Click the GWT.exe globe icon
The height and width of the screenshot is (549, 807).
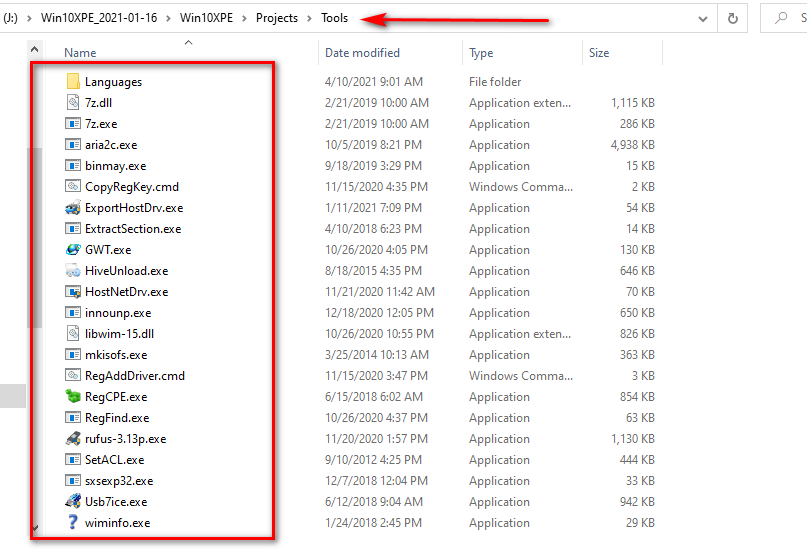[73, 250]
